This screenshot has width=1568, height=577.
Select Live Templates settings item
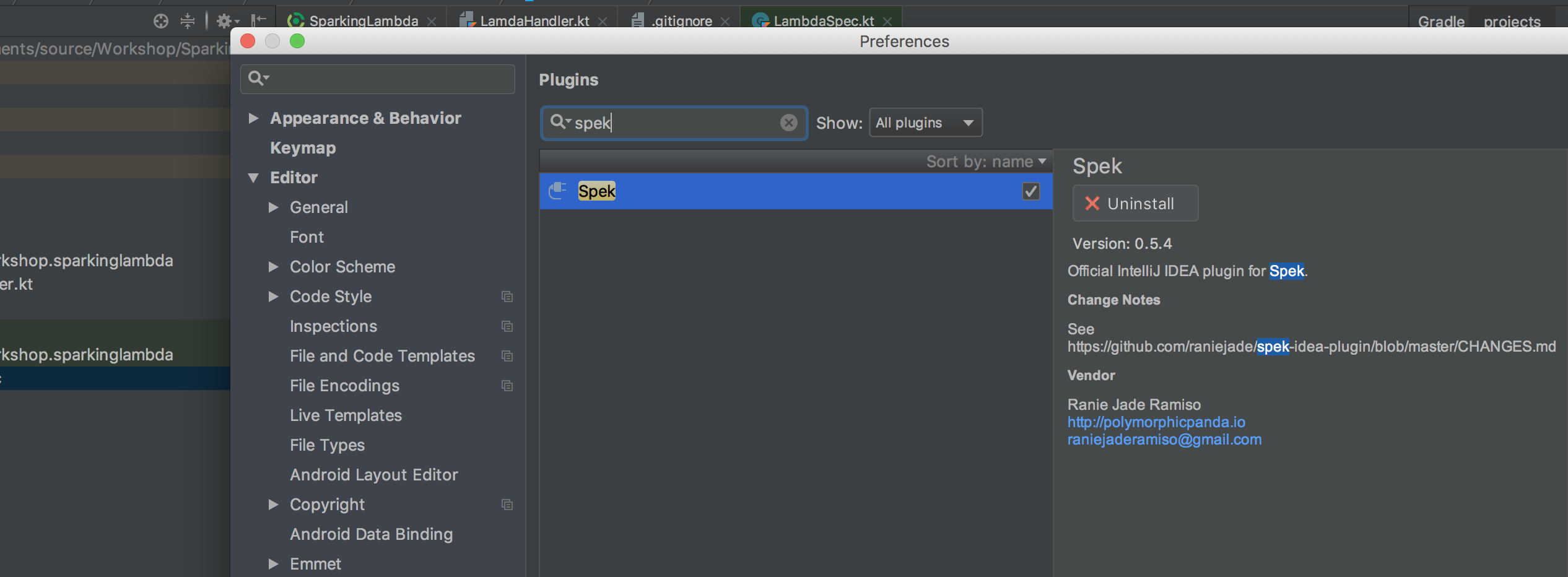[x=346, y=415]
